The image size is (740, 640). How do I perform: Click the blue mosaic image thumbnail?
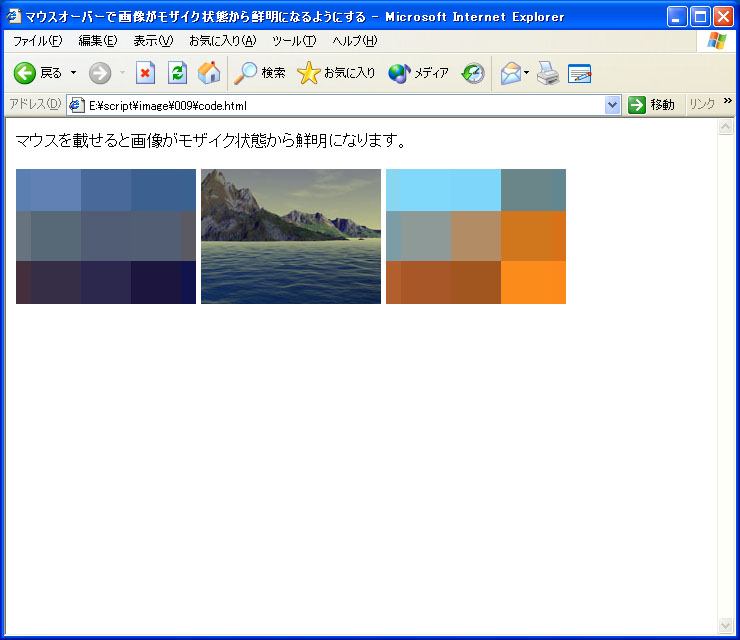[106, 236]
